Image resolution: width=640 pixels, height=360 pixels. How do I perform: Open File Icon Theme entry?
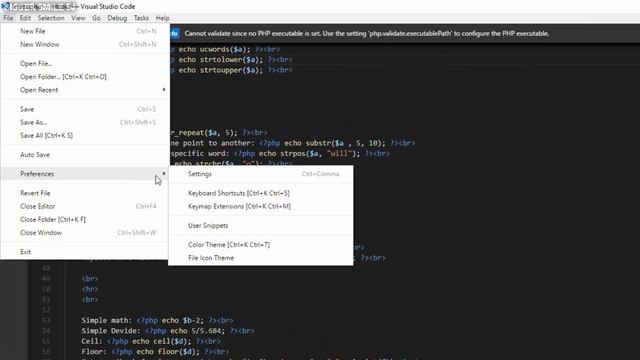(x=261, y=258)
